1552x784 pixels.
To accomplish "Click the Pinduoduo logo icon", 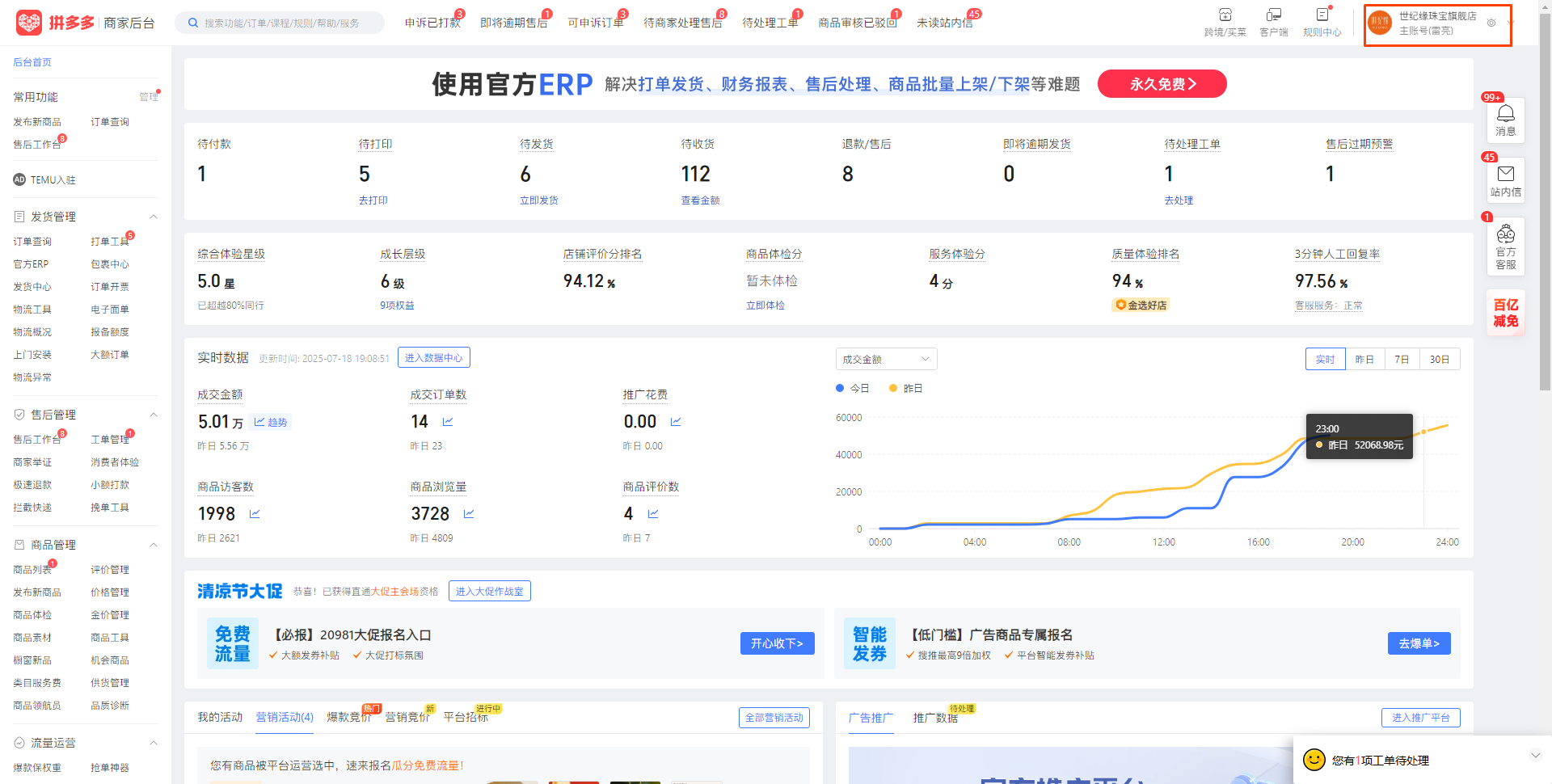I will coord(29,23).
